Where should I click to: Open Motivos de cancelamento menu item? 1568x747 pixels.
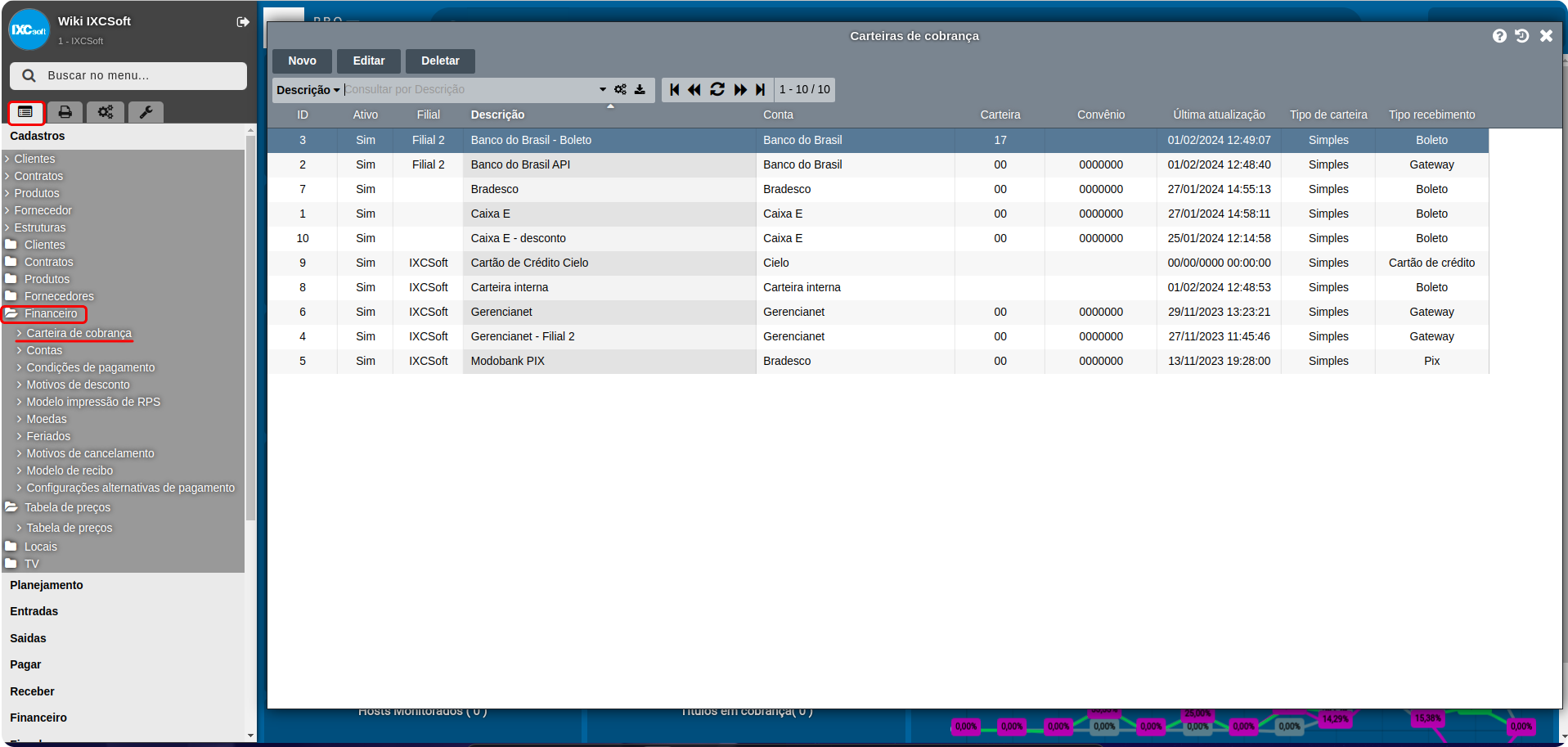pos(90,453)
